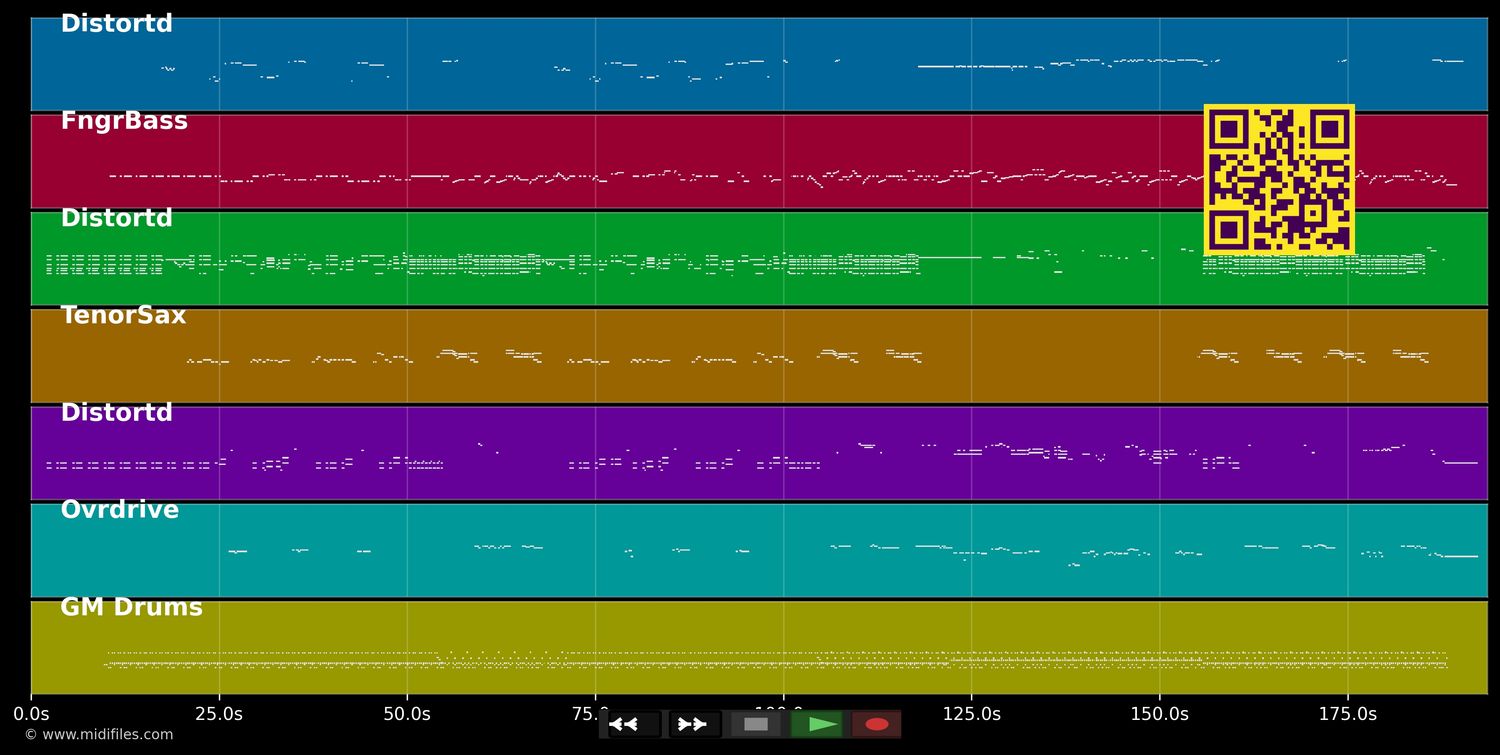Jump to the 25.0s timeline marker
The height and width of the screenshot is (755, 1500).
coord(219,715)
